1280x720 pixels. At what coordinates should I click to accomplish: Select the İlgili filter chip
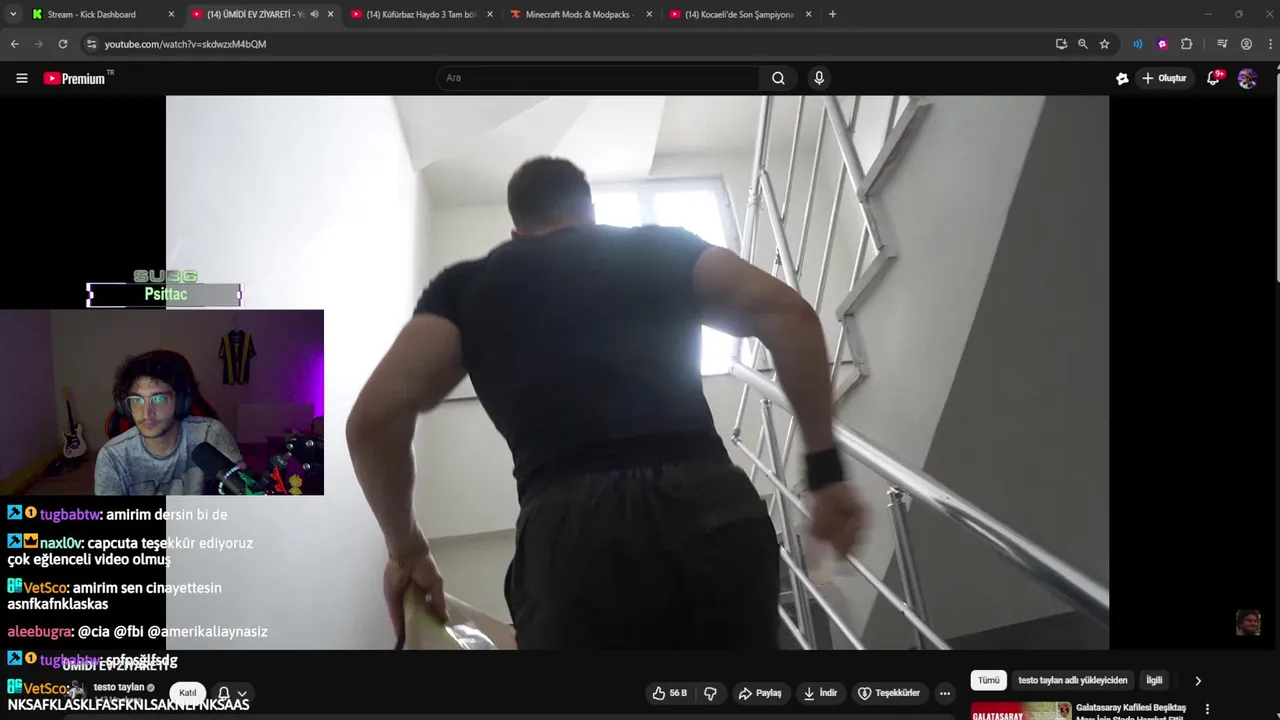(1154, 680)
